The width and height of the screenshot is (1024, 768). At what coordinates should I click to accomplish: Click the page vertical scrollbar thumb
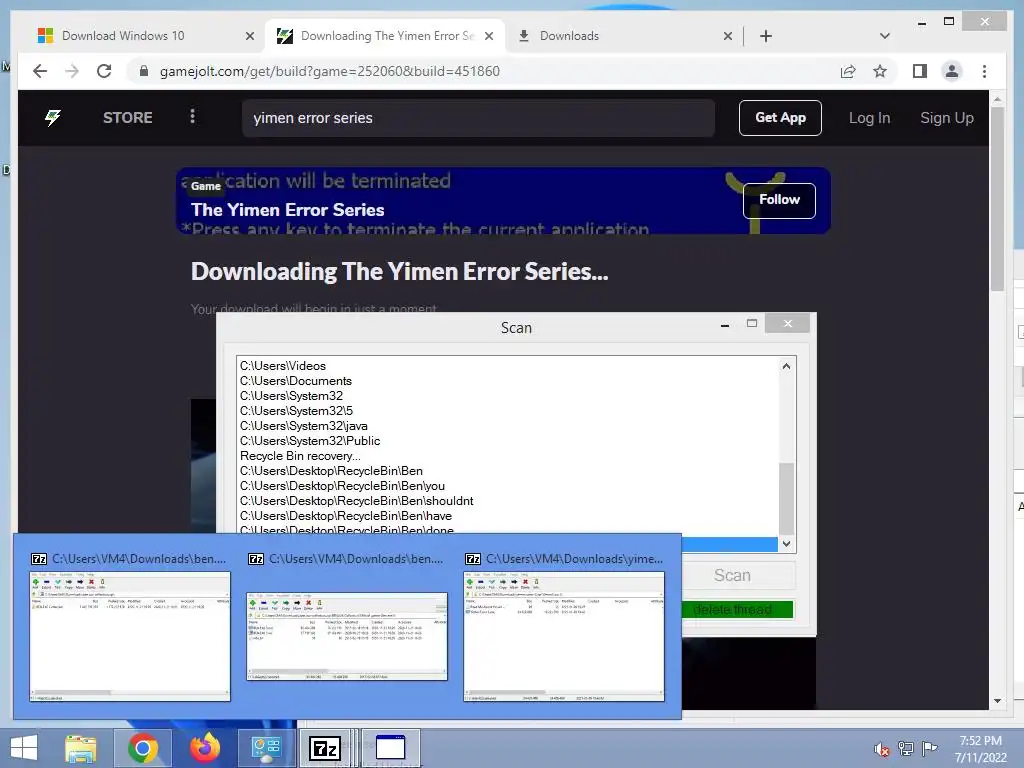pos(997,197)
